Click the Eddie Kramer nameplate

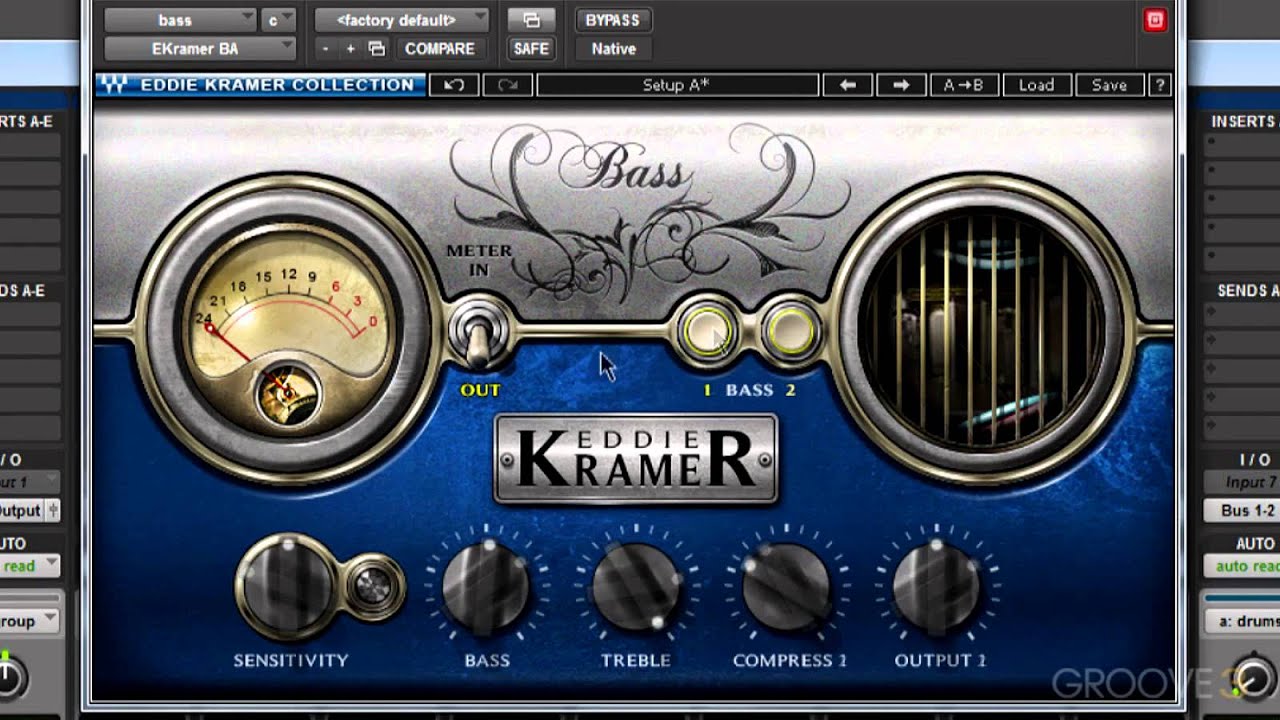click(636, 459)
